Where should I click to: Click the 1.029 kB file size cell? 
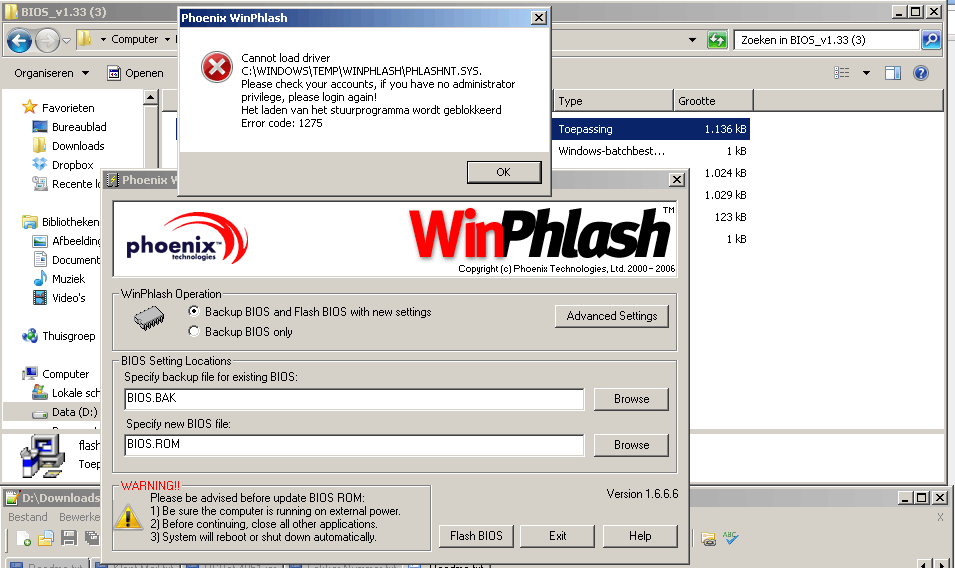(x=725, y=195)
